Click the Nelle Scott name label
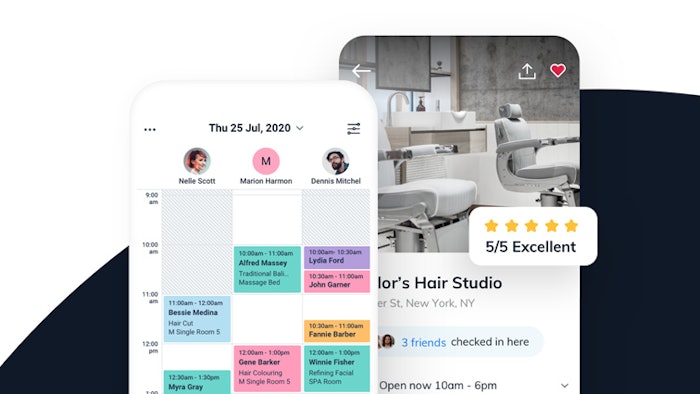This screenshot has width=700, height=394. pos(197,181)
